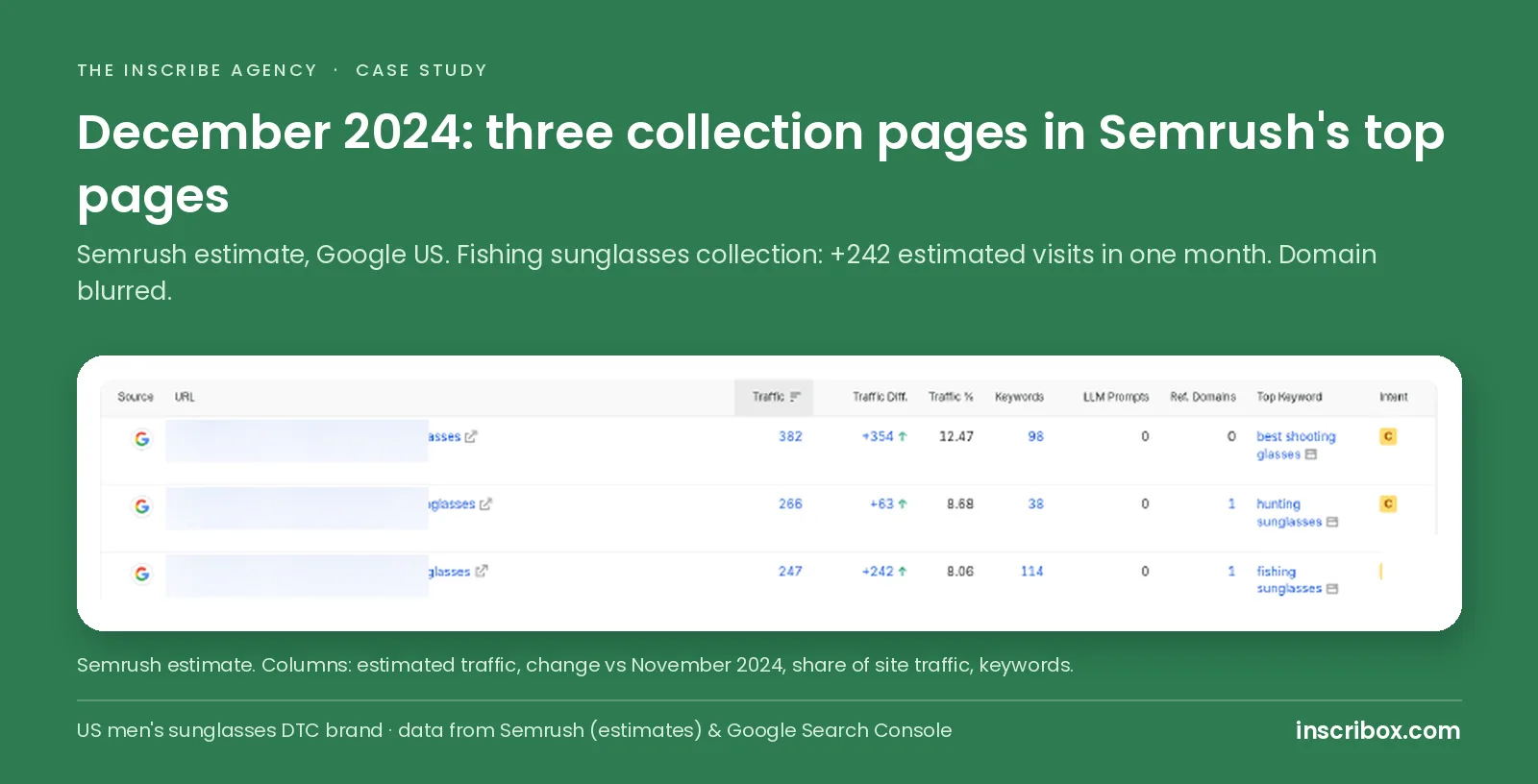The width and height of the screenshot is (1538, 784).
Task: Click the LLM Prompts column header
Action: coord(1116,397)
